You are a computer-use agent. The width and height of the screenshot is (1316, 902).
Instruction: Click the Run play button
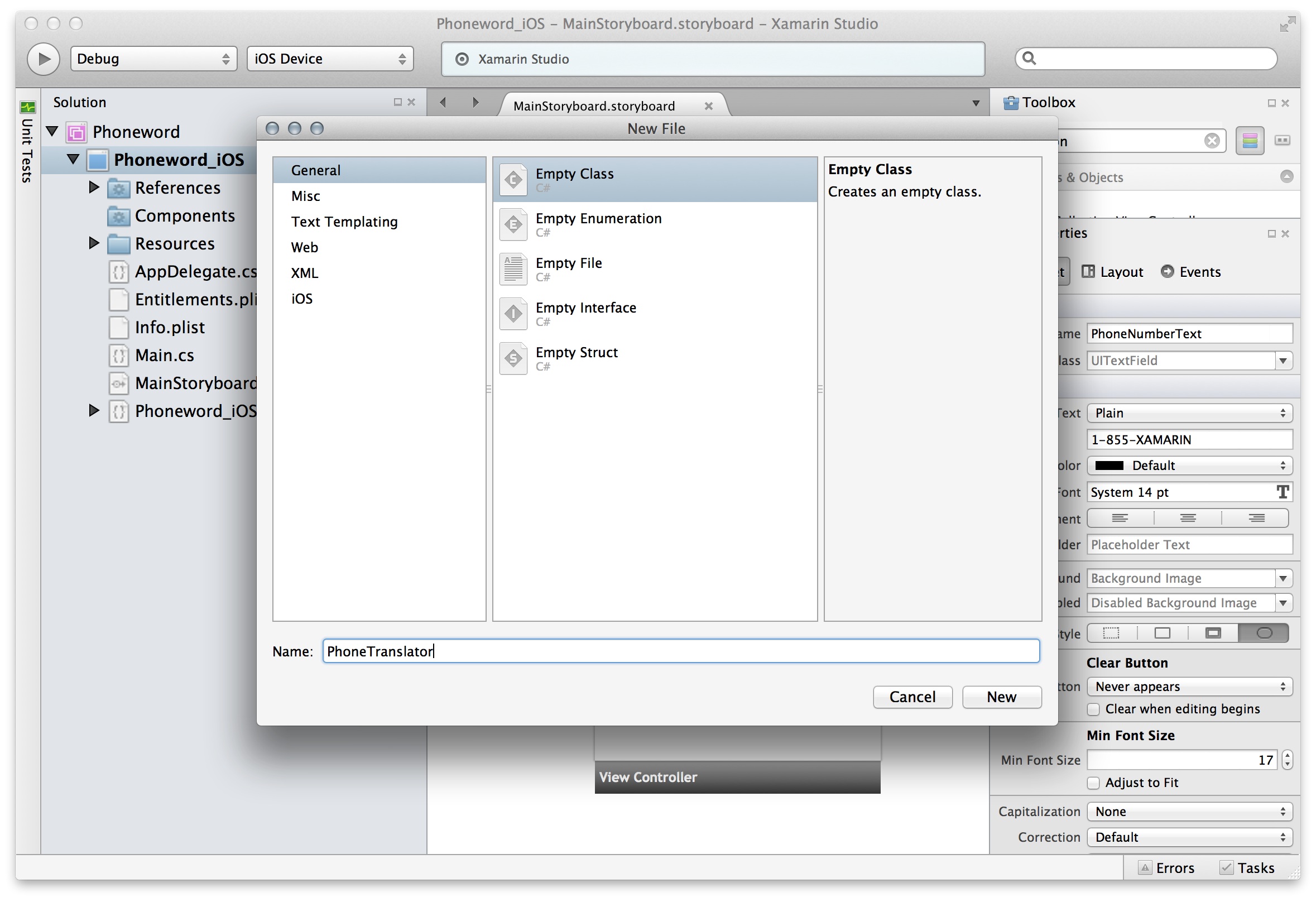44,59
